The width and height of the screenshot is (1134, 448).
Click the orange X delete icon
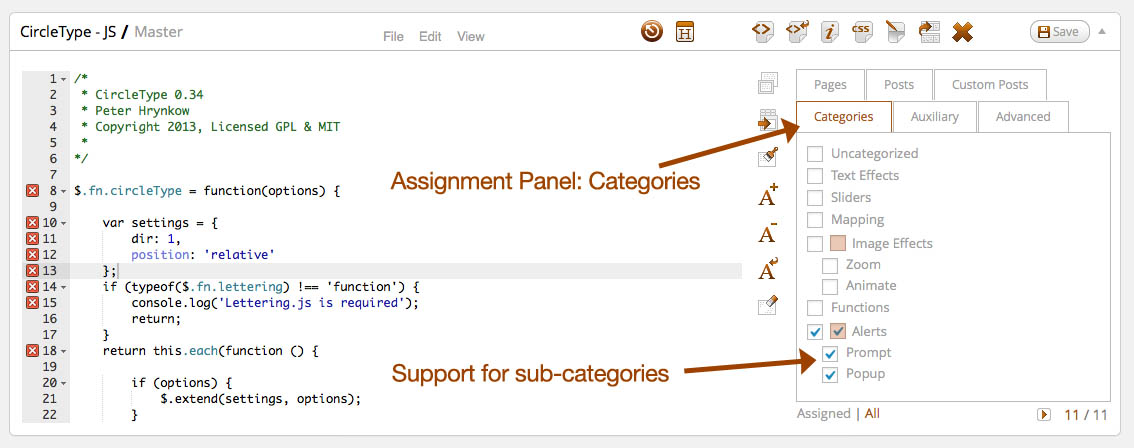(962, 32)
